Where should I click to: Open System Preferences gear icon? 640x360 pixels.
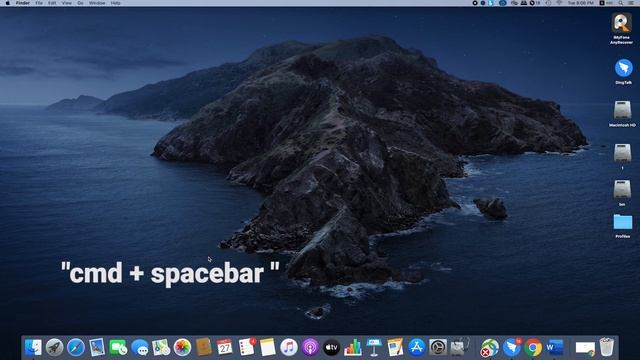[438, 348]
